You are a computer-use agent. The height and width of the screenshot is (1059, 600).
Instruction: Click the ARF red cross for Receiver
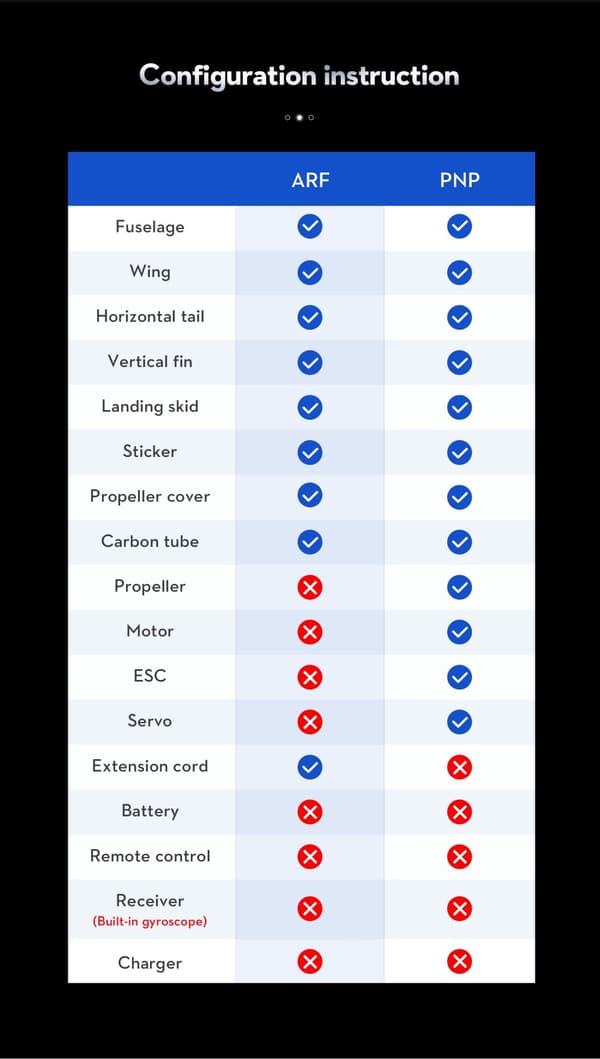(309, 909)
